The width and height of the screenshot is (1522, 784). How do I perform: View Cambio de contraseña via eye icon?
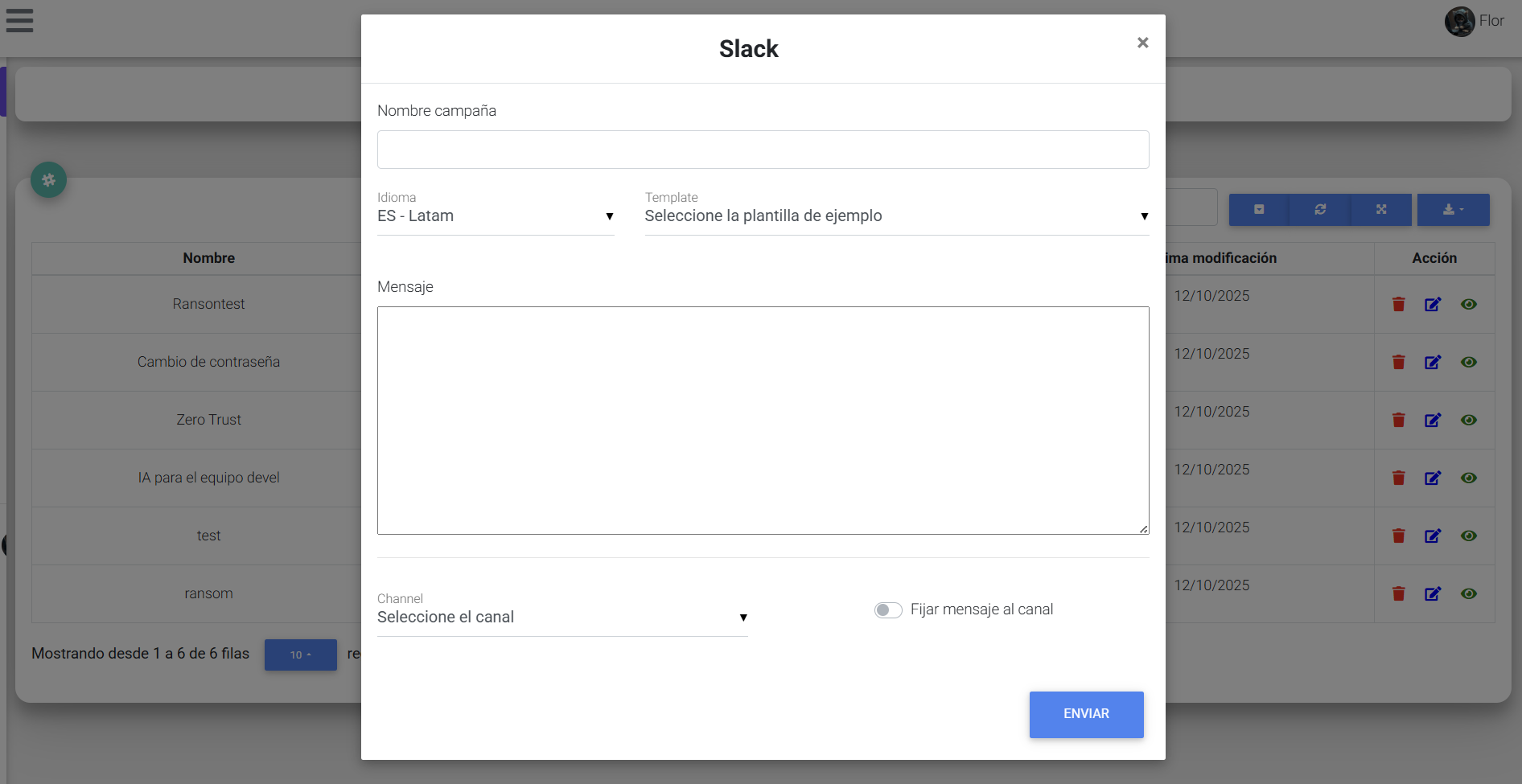click(x=1469, y=363)
